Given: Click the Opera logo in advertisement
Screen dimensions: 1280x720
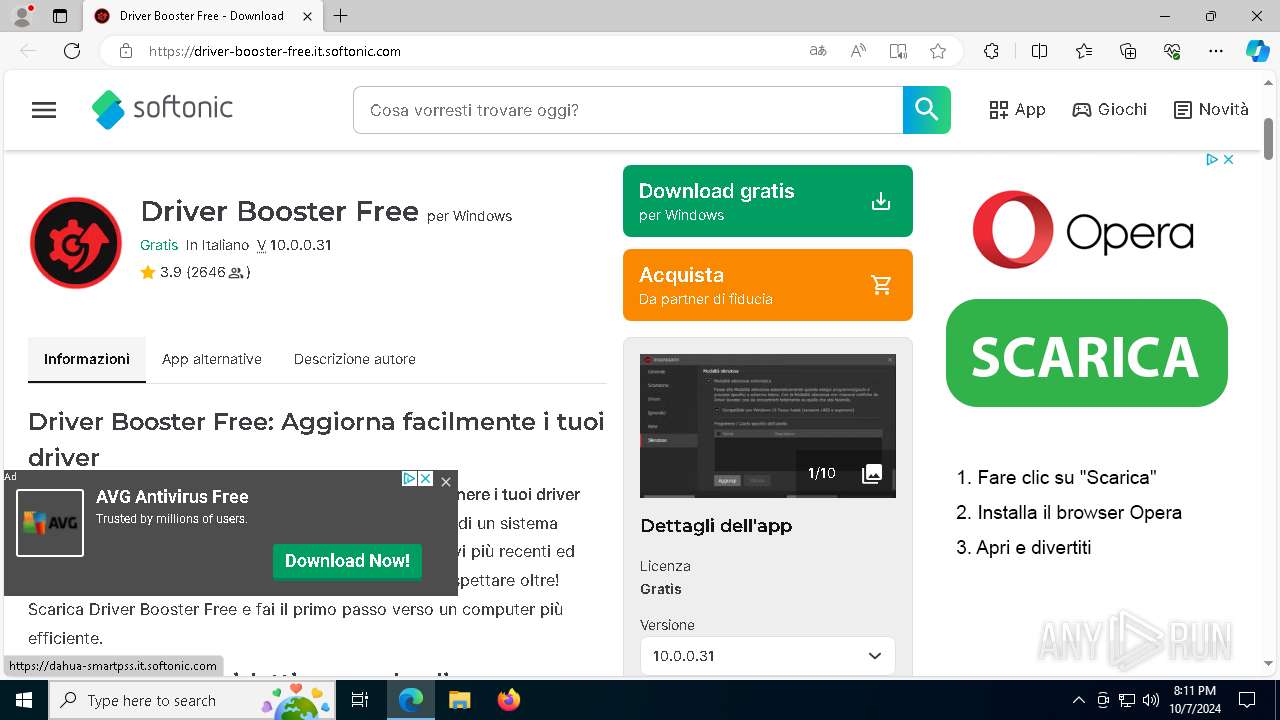Looking at the screenshot, I should (x=1083, y=230).
